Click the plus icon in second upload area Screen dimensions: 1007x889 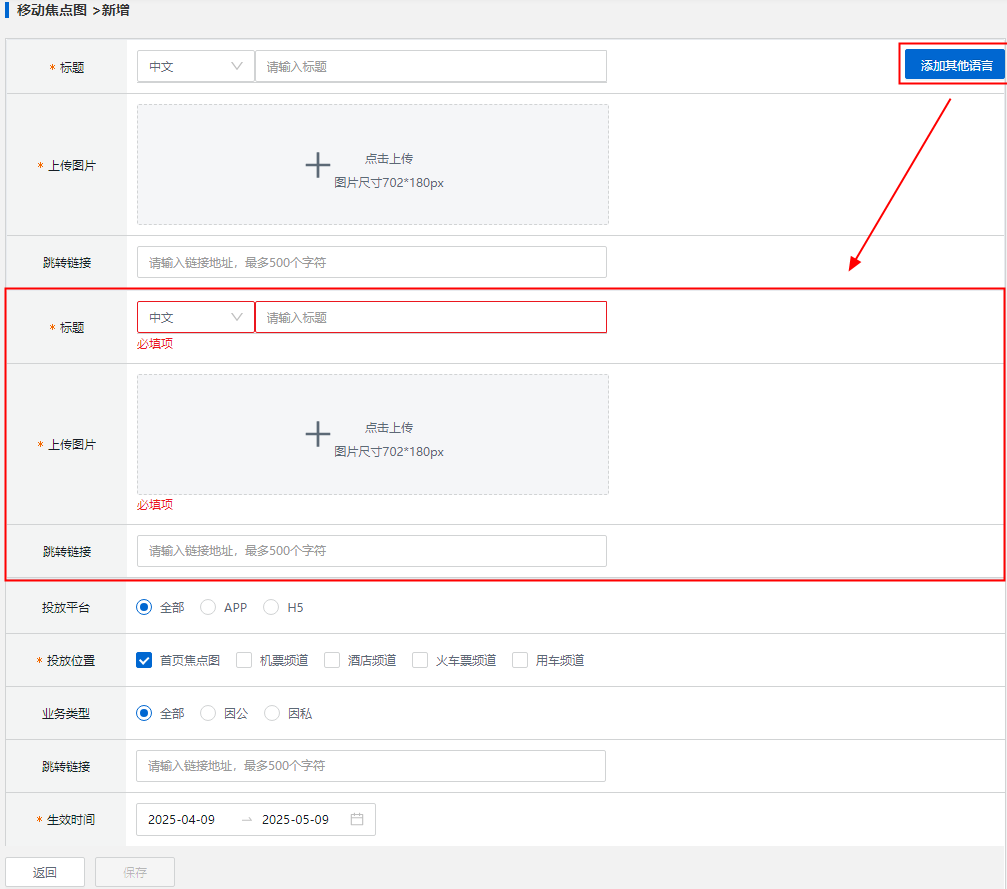pyautogui.click(x=317, y=434)
